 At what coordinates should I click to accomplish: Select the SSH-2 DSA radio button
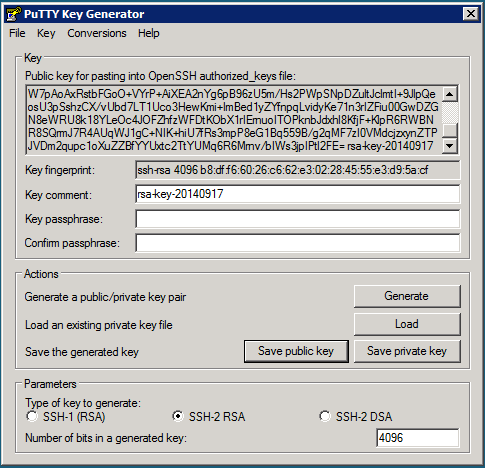(x=325, y=416)
